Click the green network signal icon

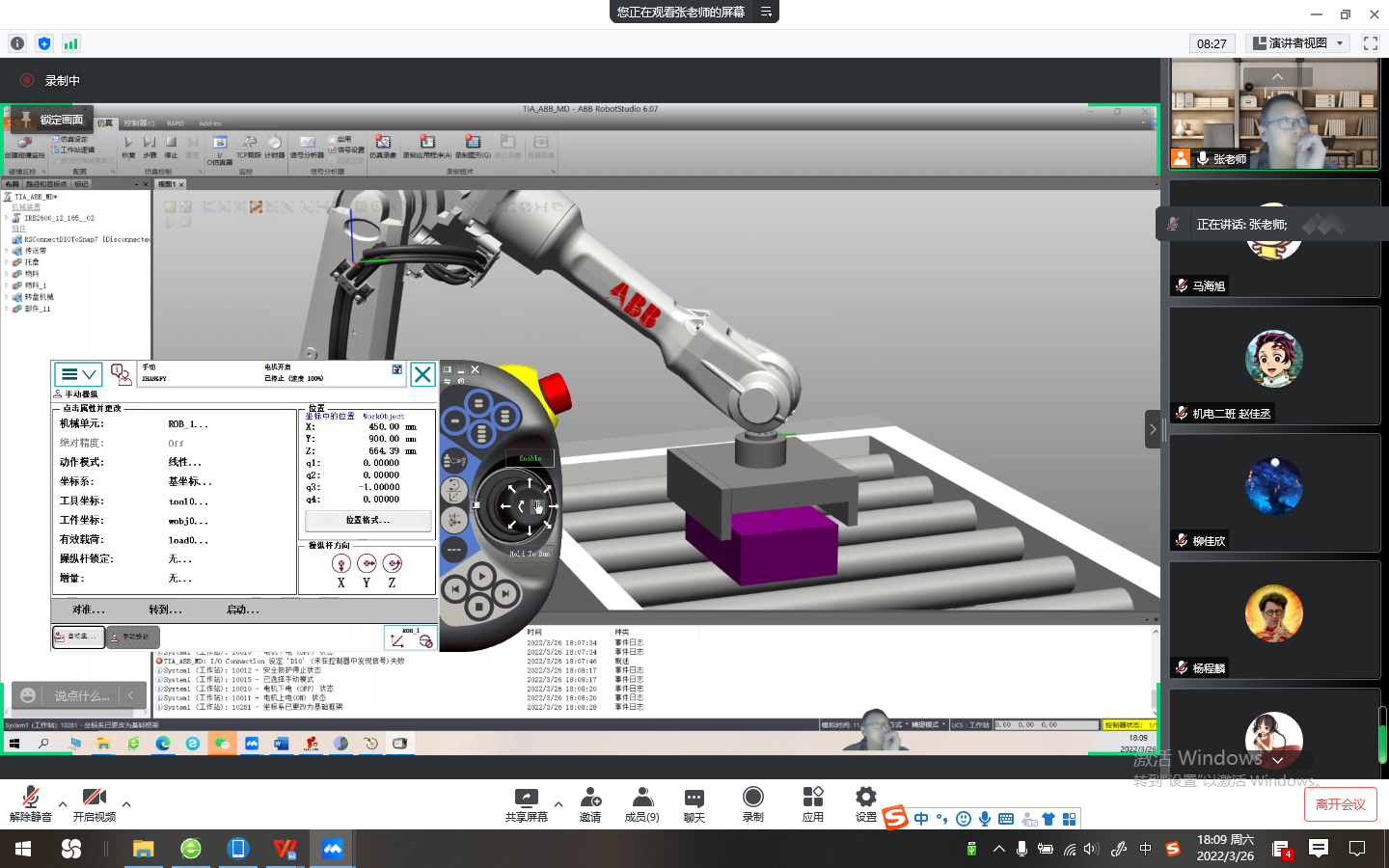point(70,43)
